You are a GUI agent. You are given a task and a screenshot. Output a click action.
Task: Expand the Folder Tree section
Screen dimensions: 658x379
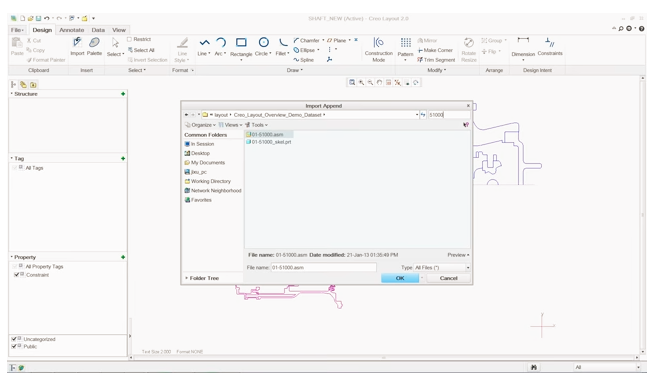pos(202,278)
